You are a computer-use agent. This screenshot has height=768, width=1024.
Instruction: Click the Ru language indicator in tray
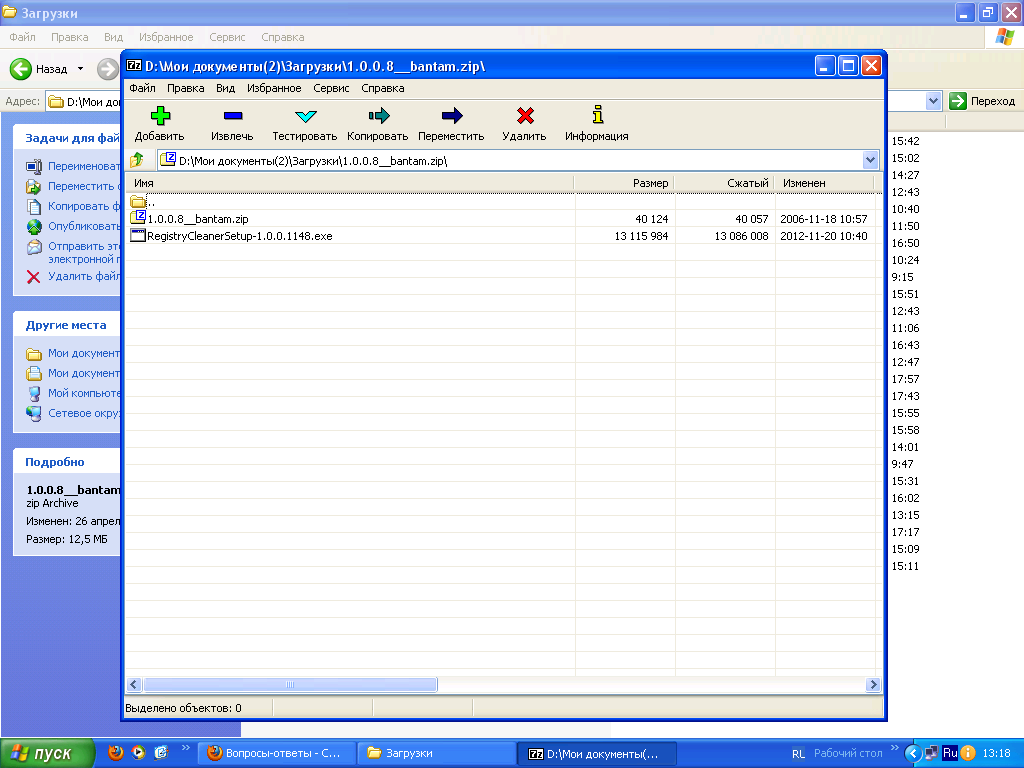tap(950, 753)
